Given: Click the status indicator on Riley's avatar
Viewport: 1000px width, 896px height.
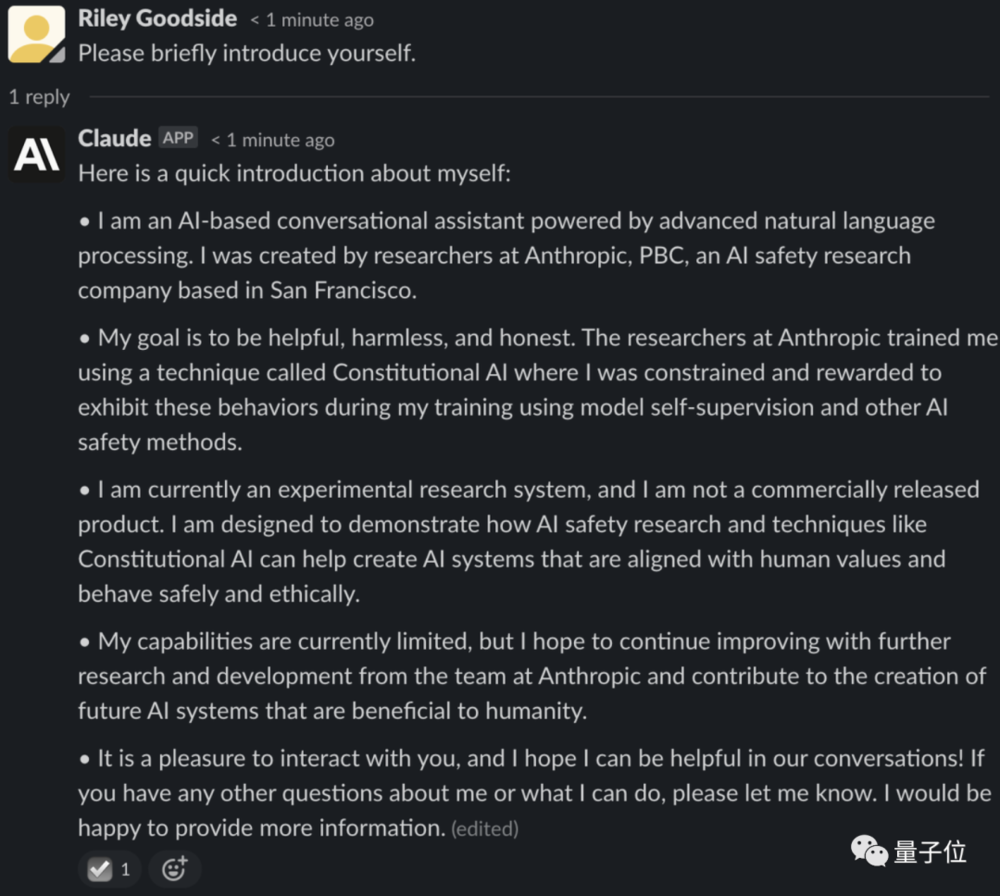Looking at the screenshot, I should click(x=57, y=55).
